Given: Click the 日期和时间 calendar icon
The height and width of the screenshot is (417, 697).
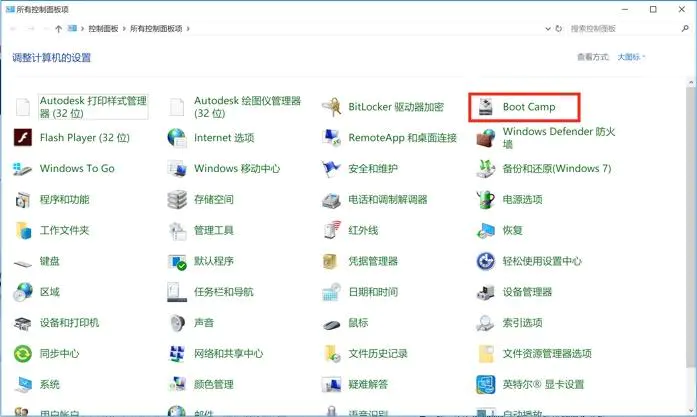Looking at the screenshot, I should 331,292.
